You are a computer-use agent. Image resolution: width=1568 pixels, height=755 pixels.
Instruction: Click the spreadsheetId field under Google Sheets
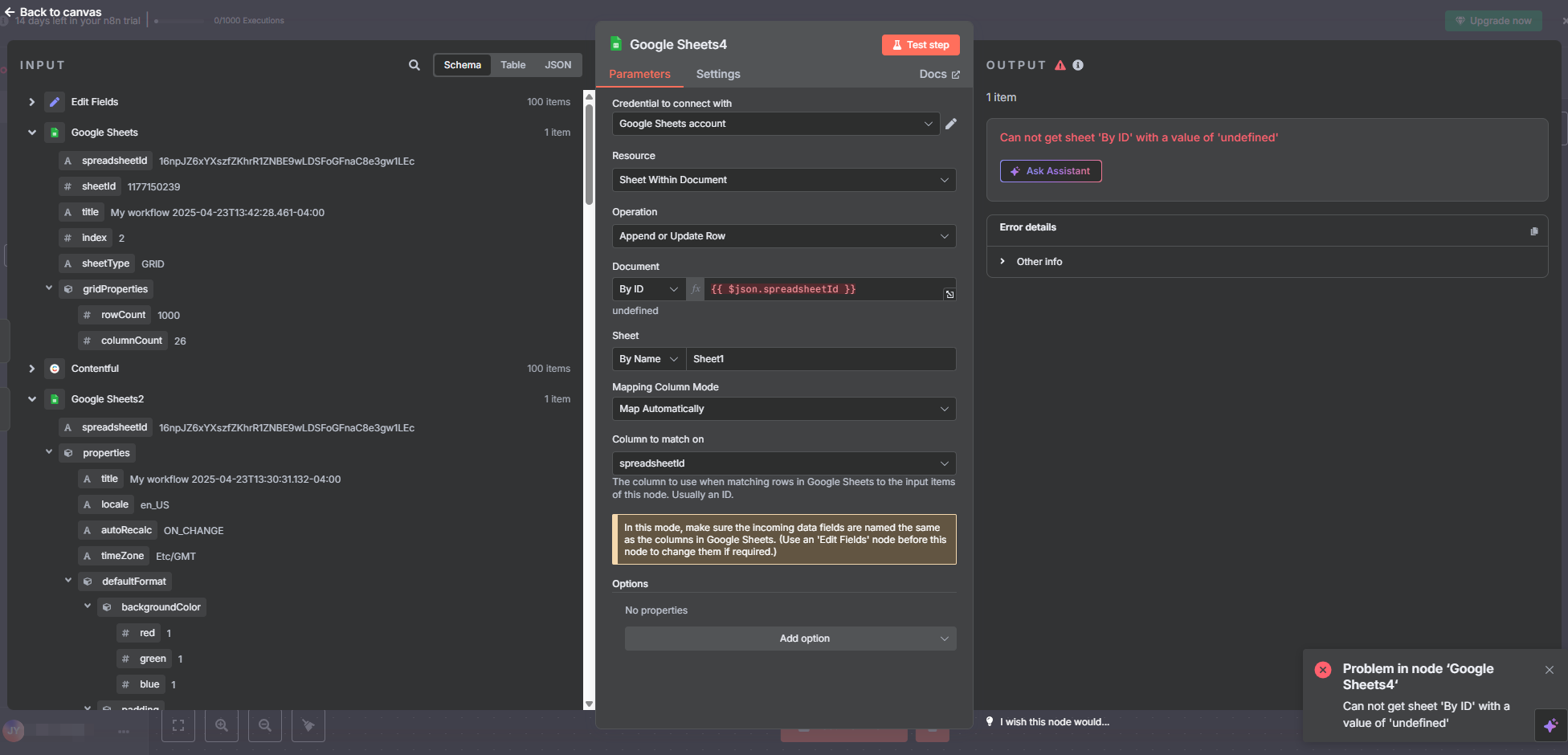(x=107, y=161)
